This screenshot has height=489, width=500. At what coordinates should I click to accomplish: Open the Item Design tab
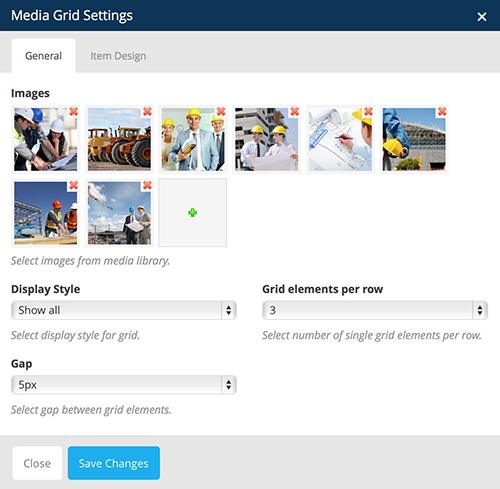tap(118, 56)
